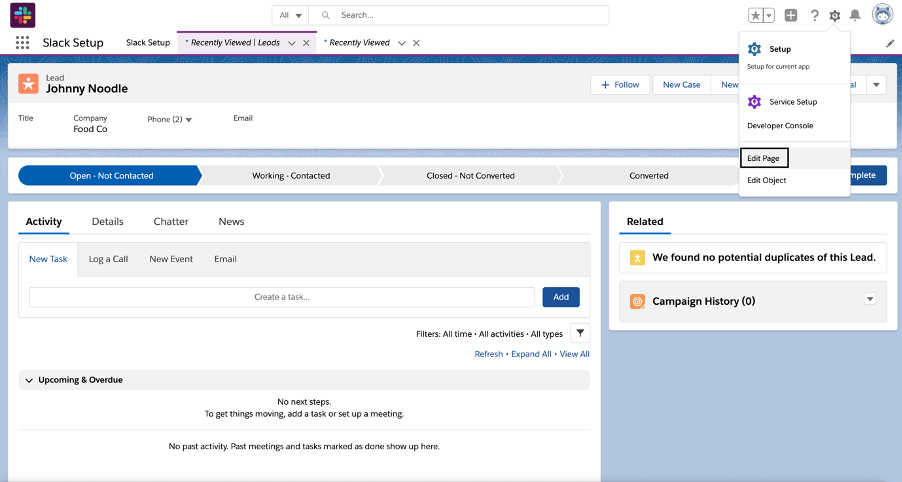This screenshot has height=482, width=902.
Task: Click the Create a task input
Action: tap(282, 297)
